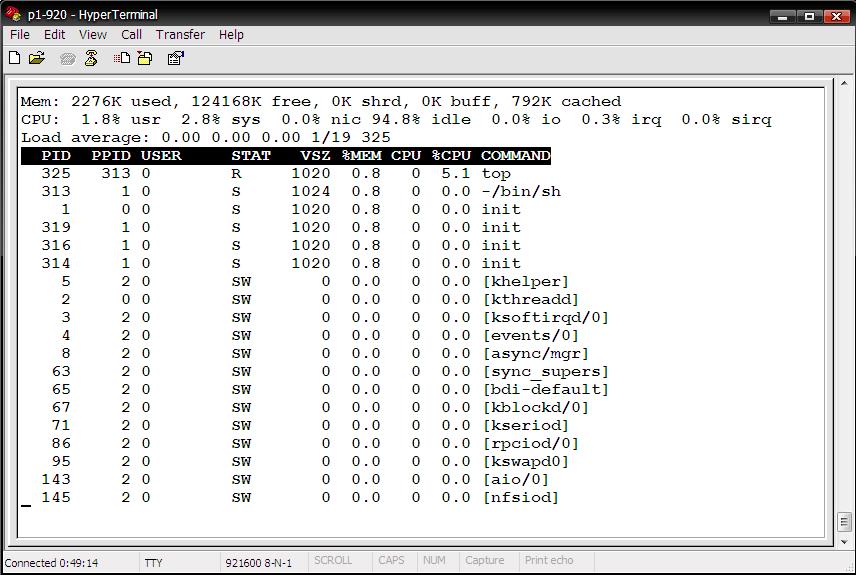The width and height of the screenshot is (856, 575).
Task: Click the New connection toolbar icon
Action: pos(15,59)
